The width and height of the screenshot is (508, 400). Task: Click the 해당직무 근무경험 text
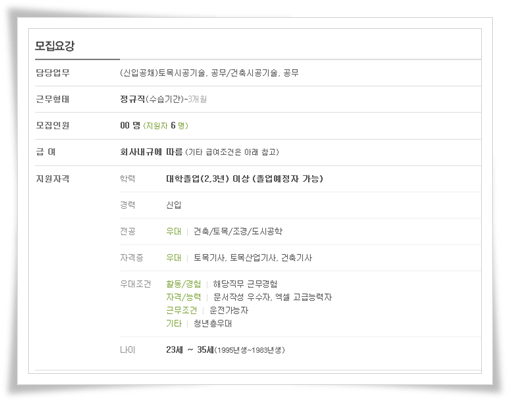pos(245,284)
